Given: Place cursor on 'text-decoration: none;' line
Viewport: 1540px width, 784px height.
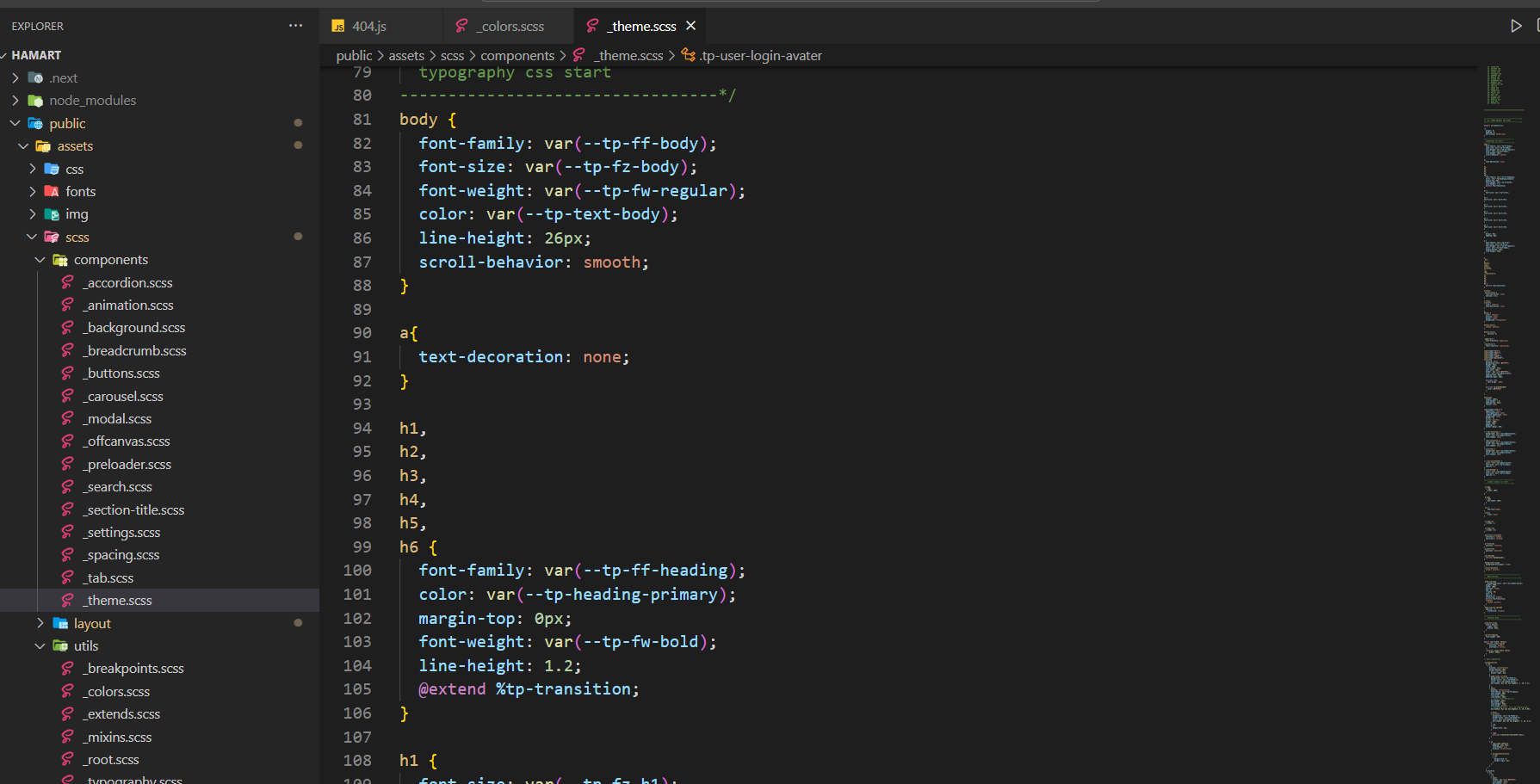Looking at the screenshot, I should coord(524,356).
